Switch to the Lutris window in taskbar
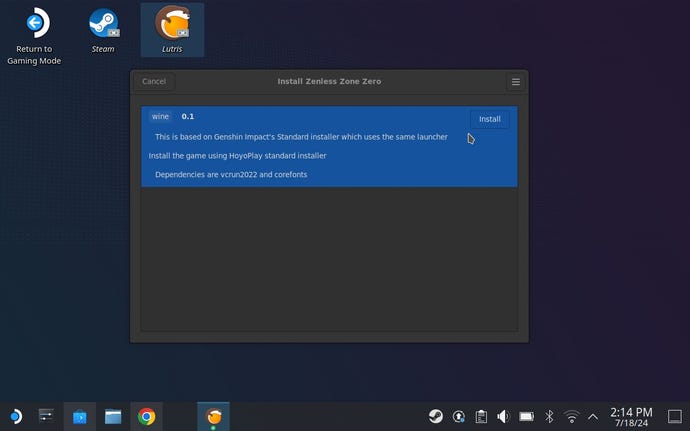Image resolution: width=690 pixels, height=431 pixels. [213, 416]
